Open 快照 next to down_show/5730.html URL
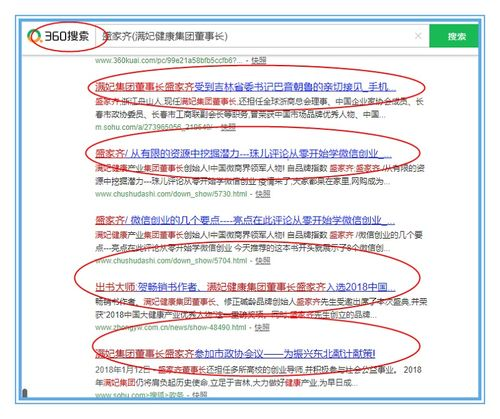Image resolution: width=500 pixels, height=419 pixels. 263,194
